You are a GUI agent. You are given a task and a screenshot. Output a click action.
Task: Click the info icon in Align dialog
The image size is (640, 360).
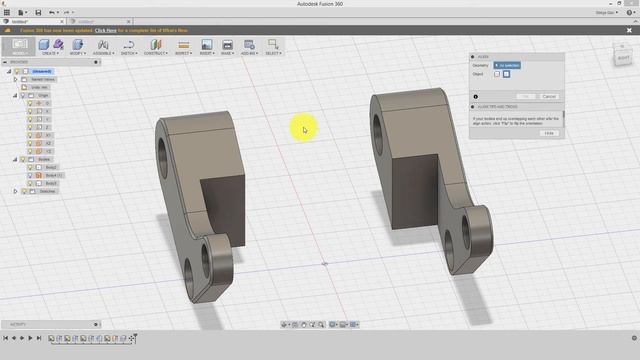tap(476, 97)
